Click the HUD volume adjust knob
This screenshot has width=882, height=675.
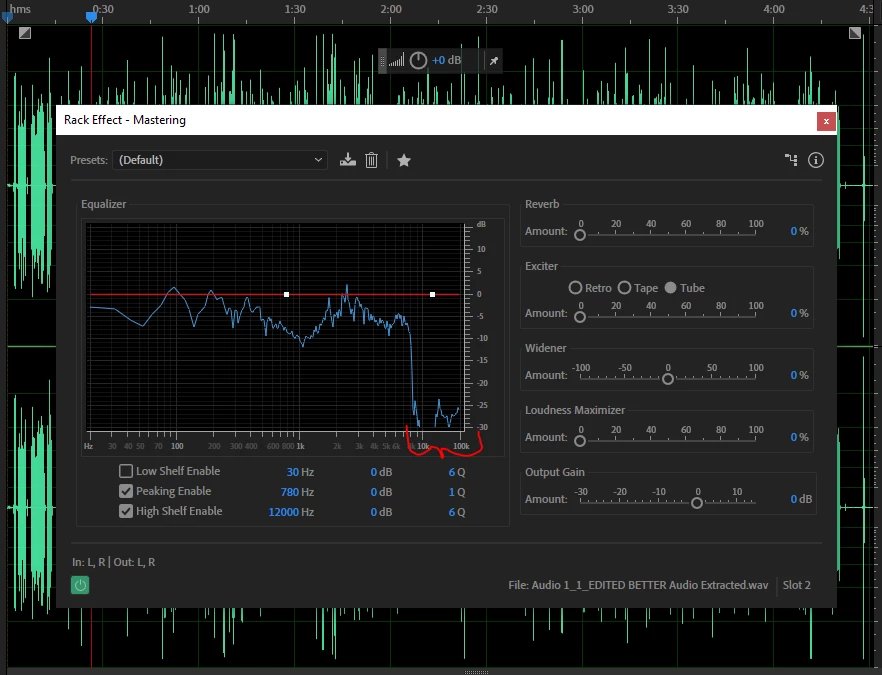click(x=418, y=60)
